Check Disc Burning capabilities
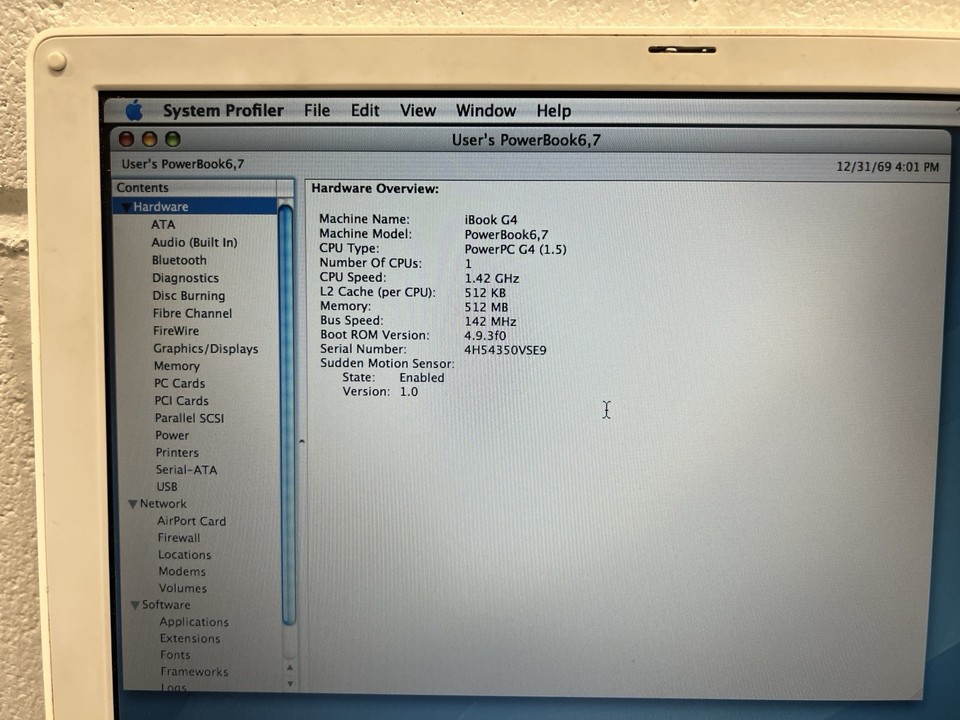 [189, 295]
